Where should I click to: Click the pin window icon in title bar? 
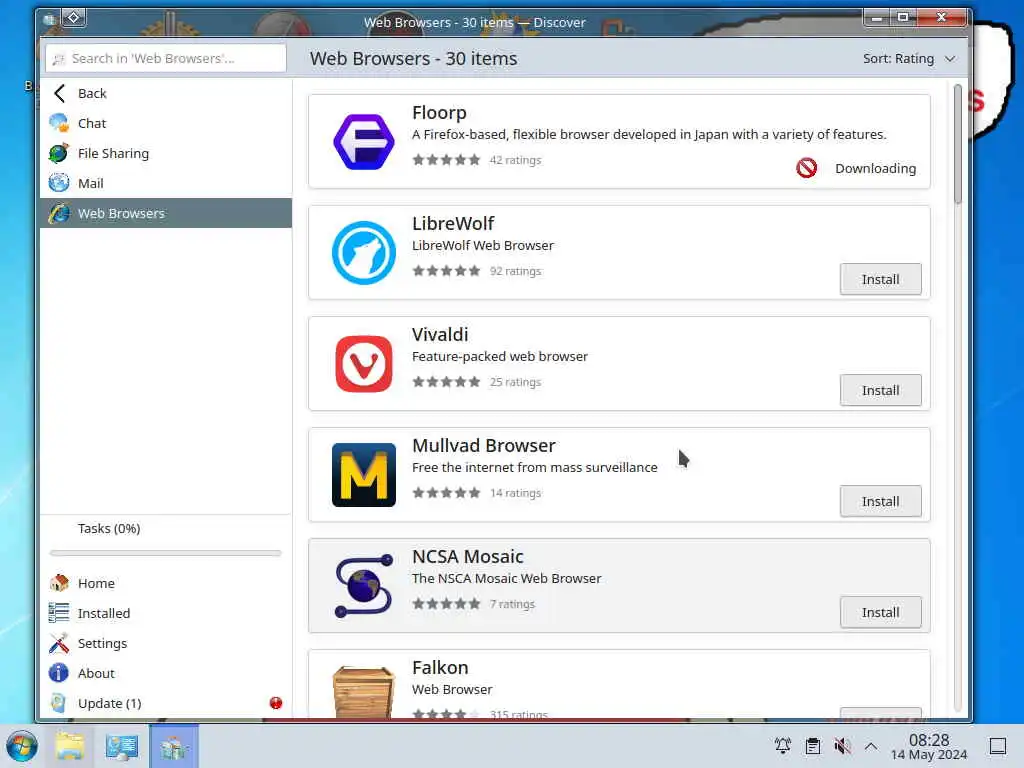point(74,18)
